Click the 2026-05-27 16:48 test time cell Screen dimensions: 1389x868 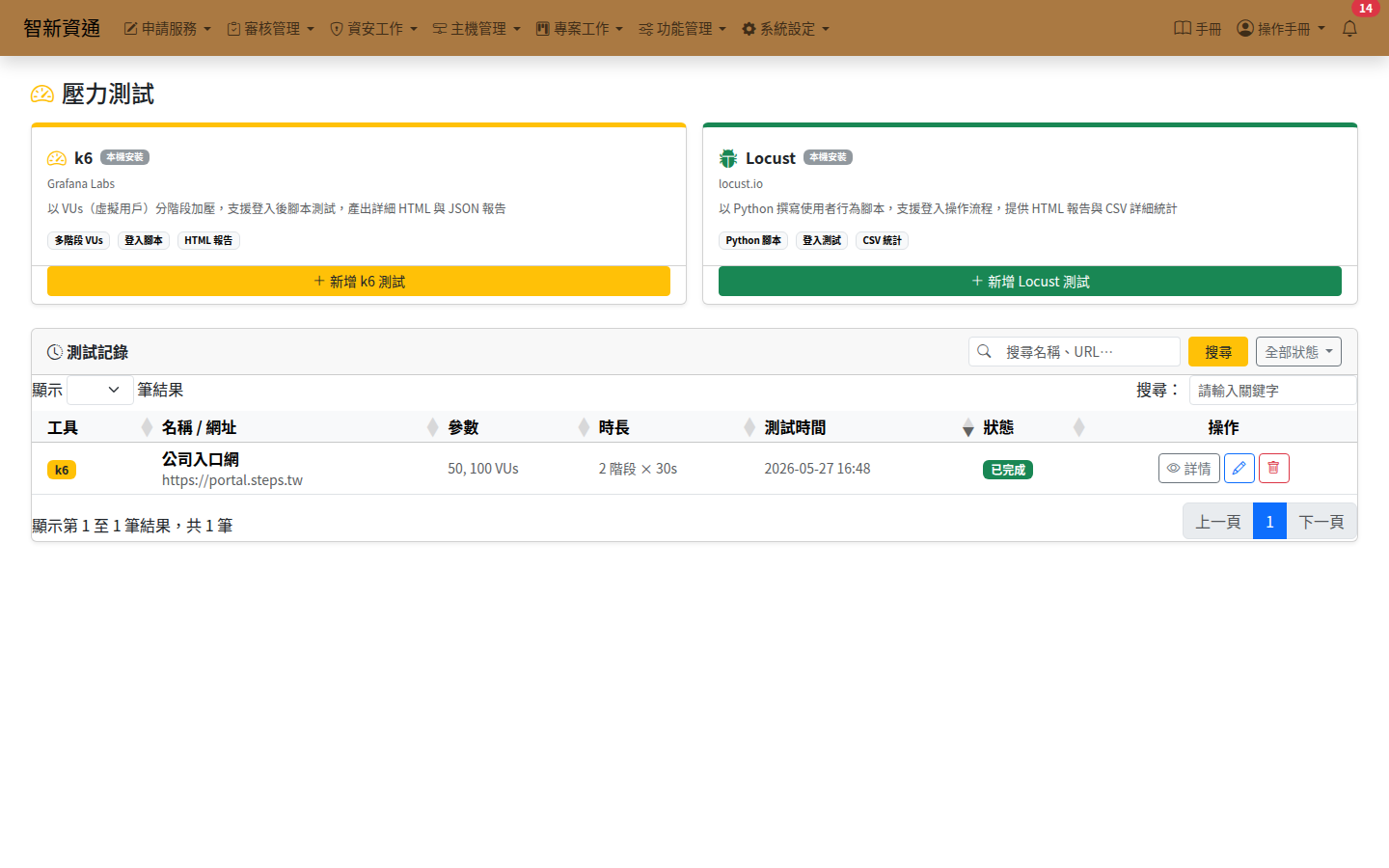tap(817, 469)
